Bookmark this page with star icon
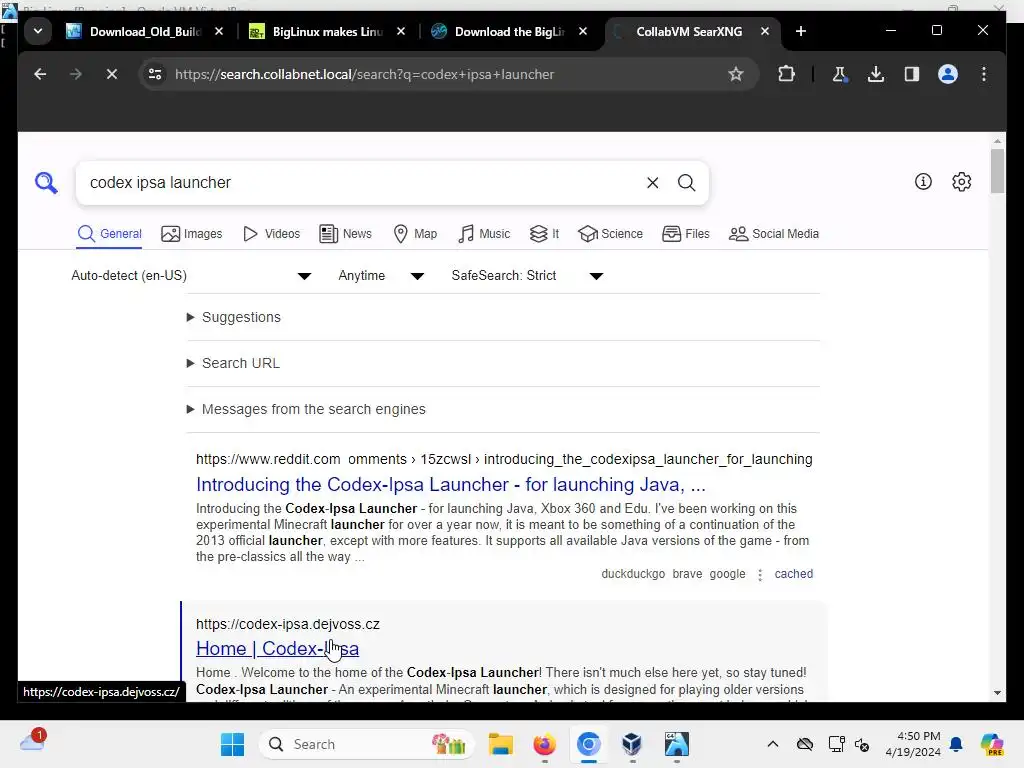 click(735, 74)
